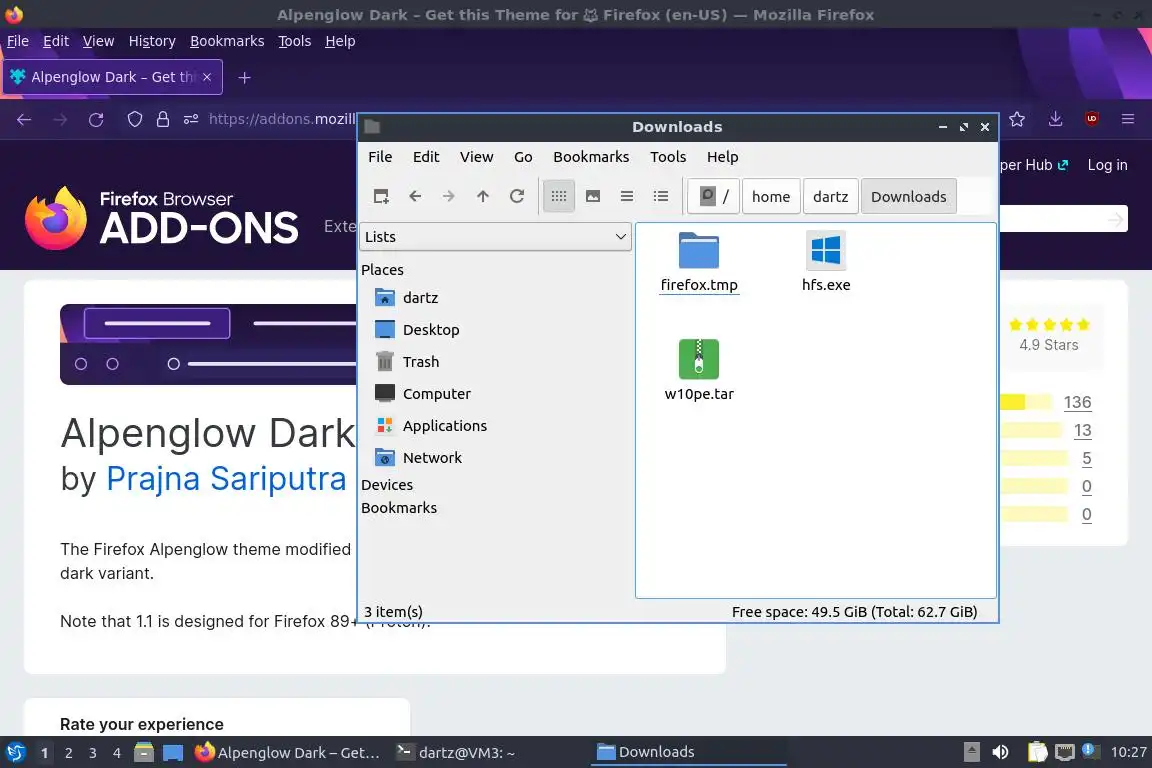Open the Edit menu in Downloads window
Image resolution: width=1152 pixels, height=768 pixels.
(426, 157)
